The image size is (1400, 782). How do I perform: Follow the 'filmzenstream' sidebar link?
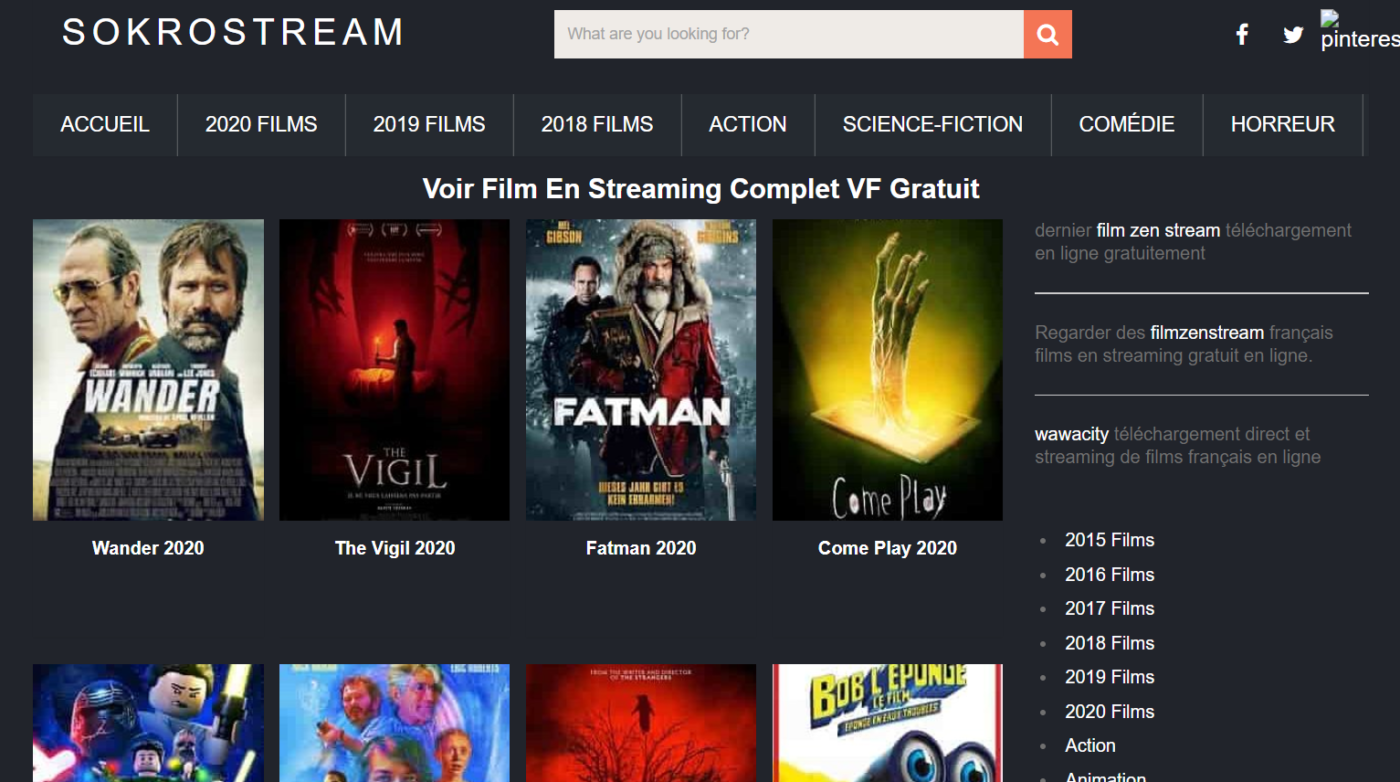coord(1207,332)
